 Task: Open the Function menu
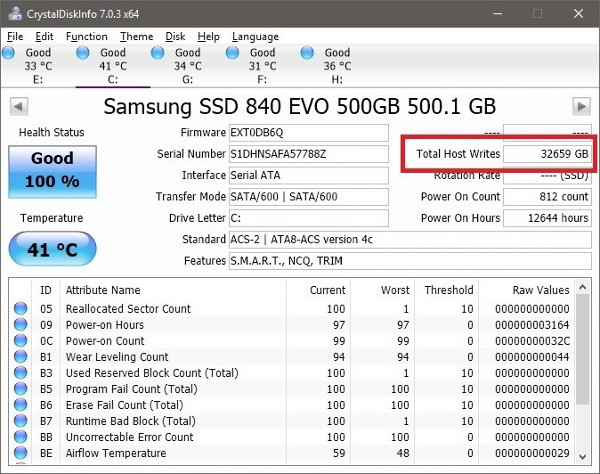[86, 37]
